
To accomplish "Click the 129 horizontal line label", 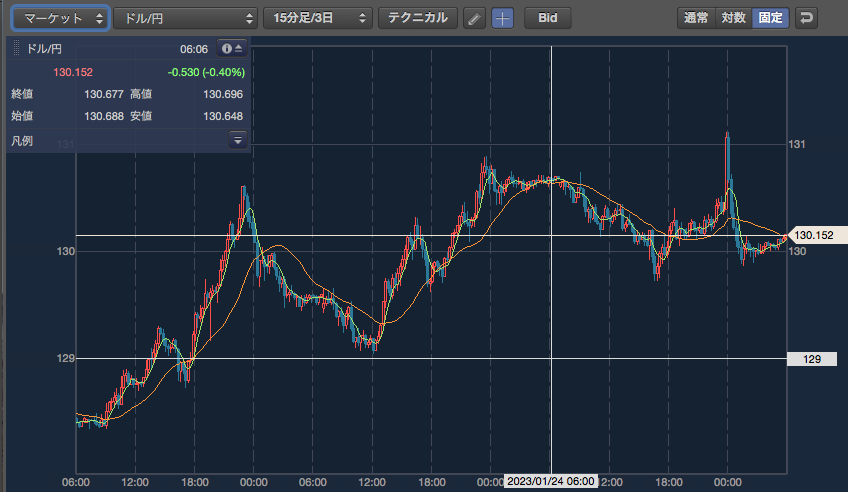I will 812,359.
